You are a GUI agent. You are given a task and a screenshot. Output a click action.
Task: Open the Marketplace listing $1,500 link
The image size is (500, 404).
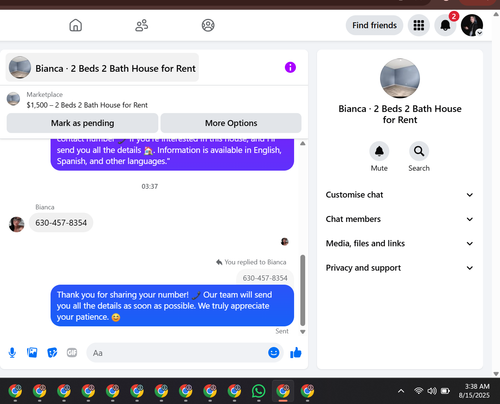[x=87, y=105]
